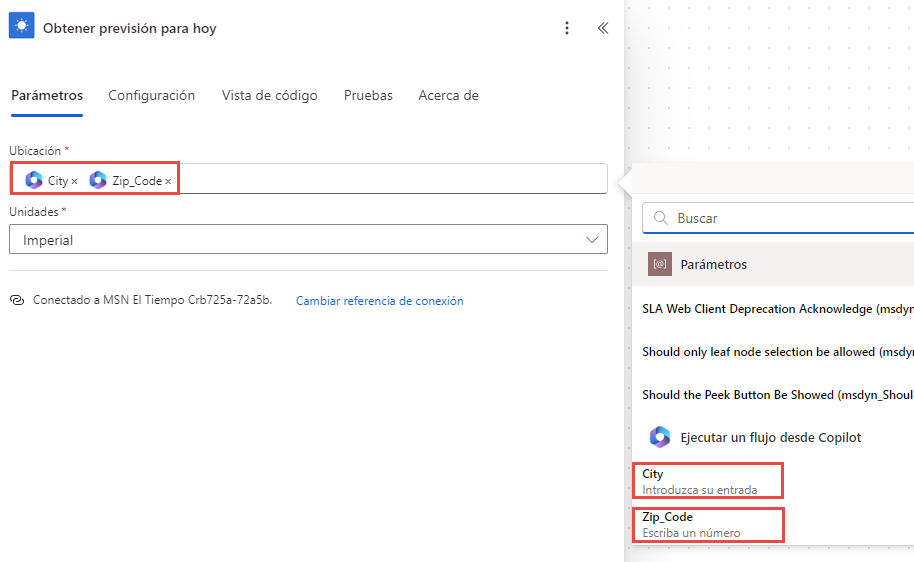Remove the Zip_Code token with its x
914x562 pixels.
(x=168, y=182)
